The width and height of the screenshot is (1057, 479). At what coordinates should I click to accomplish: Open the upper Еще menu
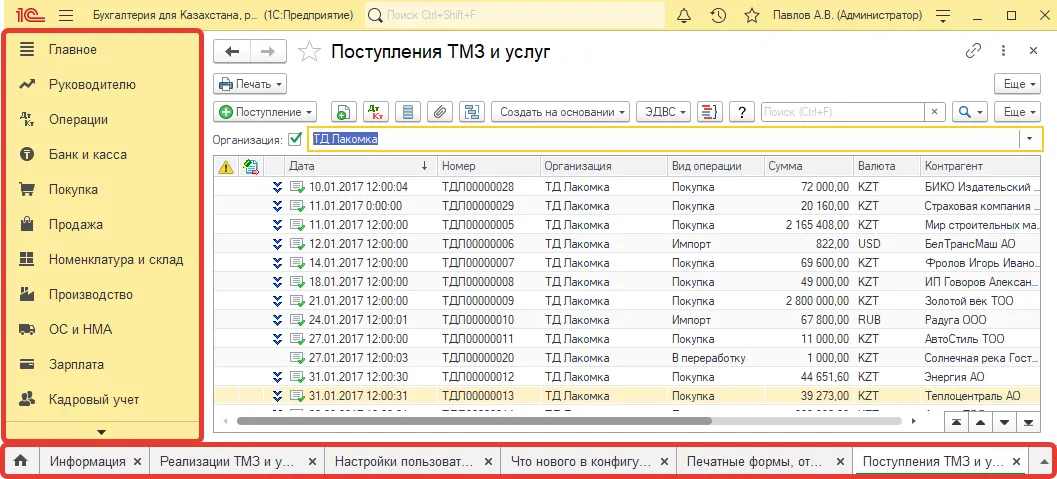tap(1019, 84)
